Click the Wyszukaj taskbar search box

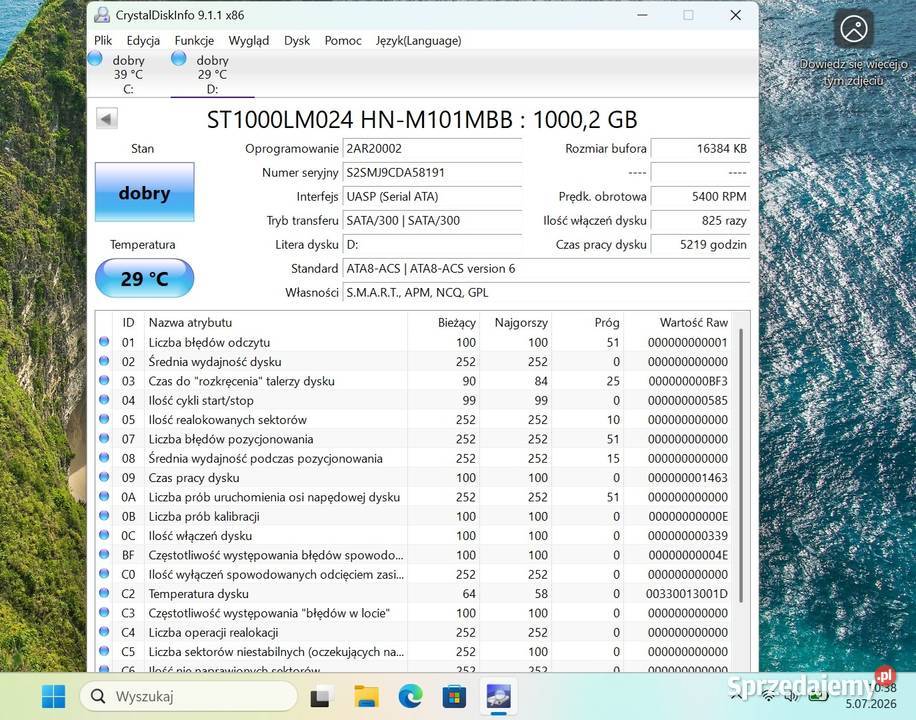pyautogui.click(x=188, y=696)
